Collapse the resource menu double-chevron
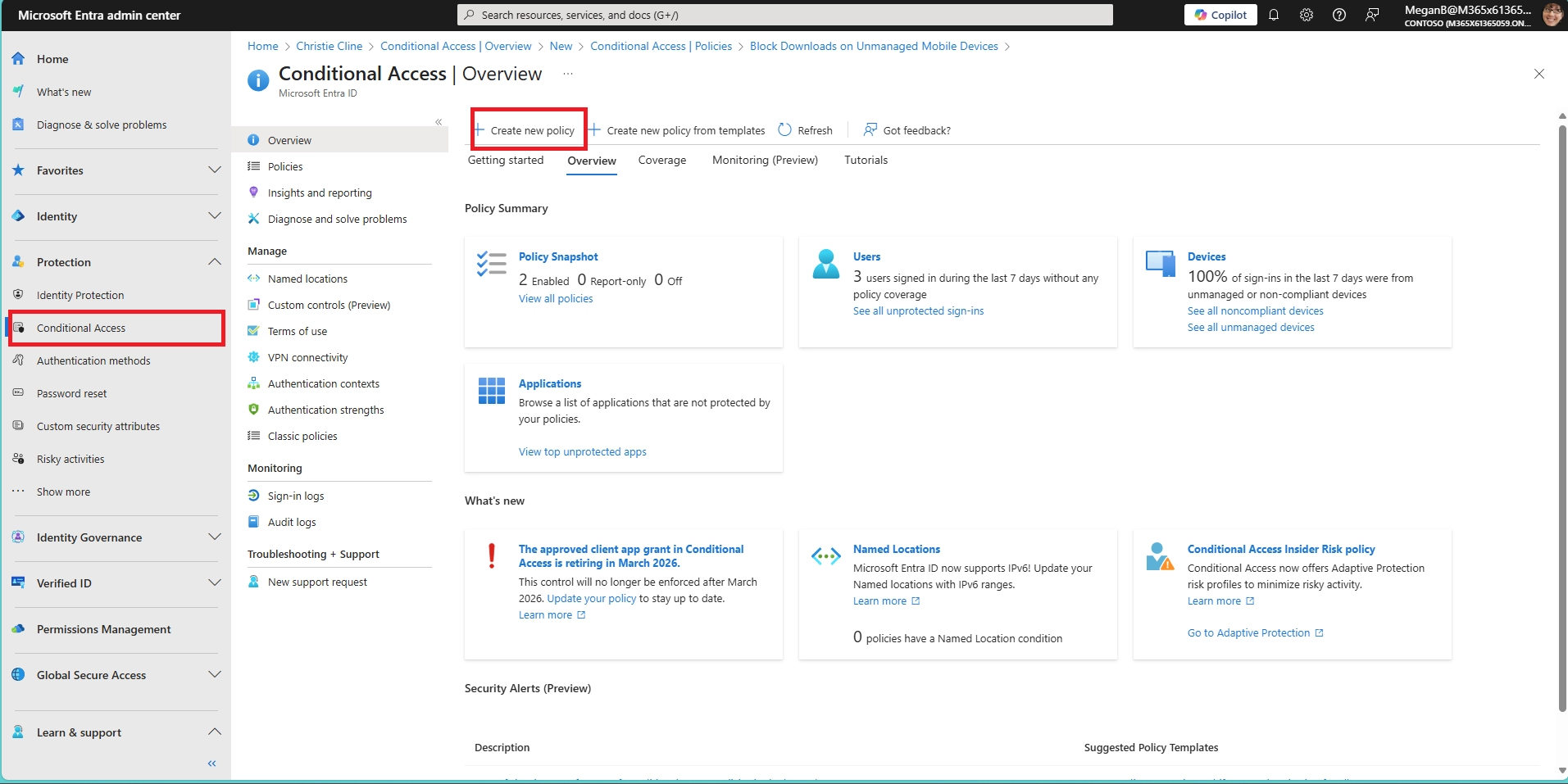1568x784 pixels. [x=439, y=122]
